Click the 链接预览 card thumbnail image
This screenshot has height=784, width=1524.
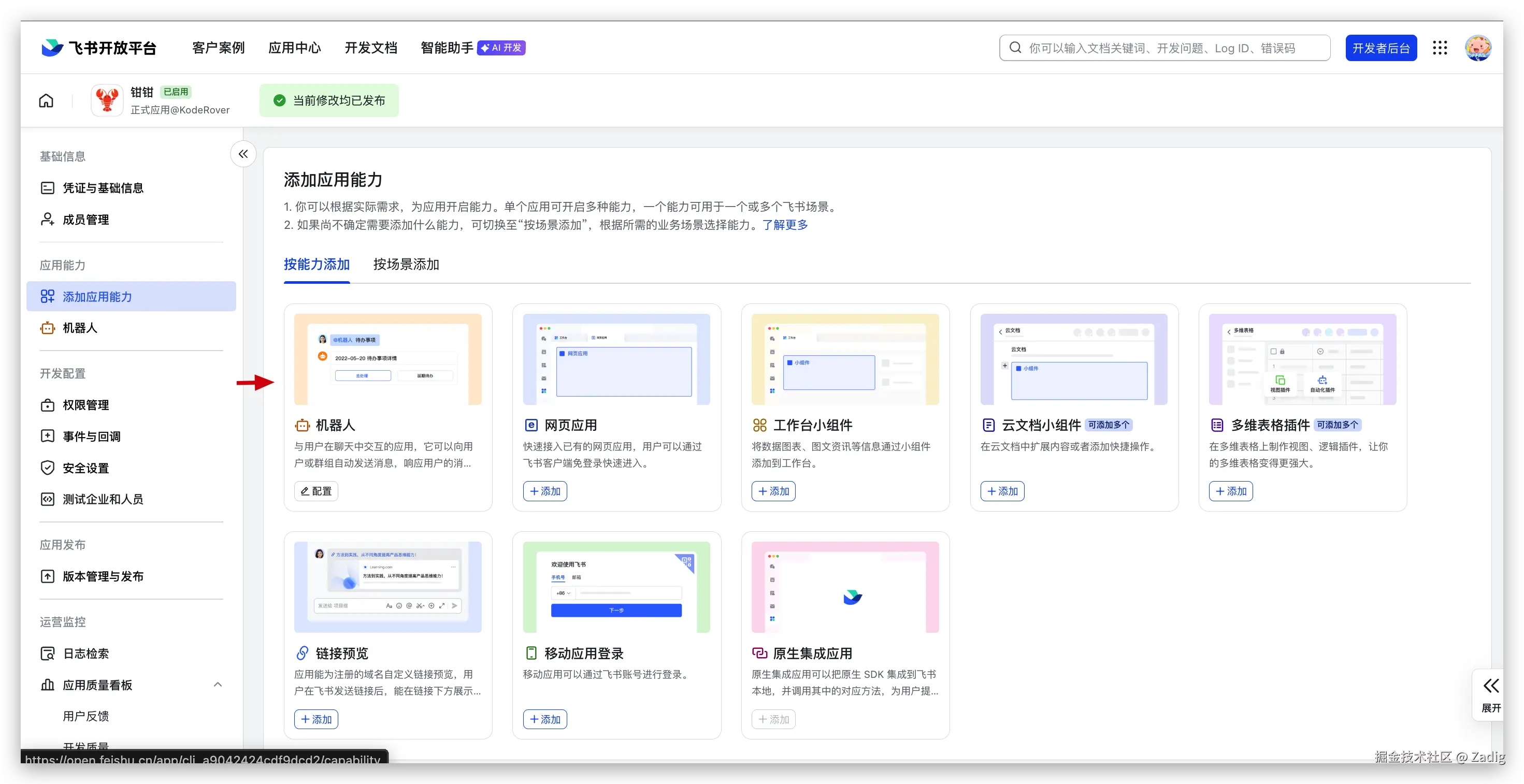tap(387, 587)
